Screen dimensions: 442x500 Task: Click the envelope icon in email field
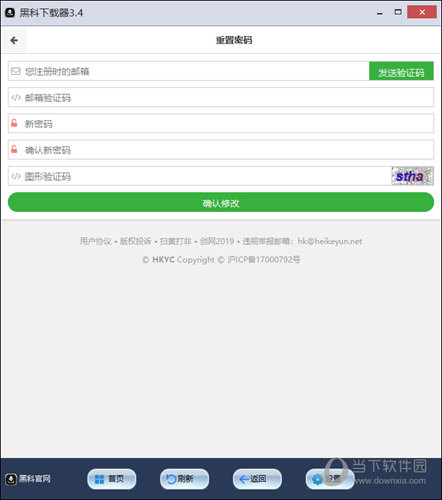click(16, 71)
